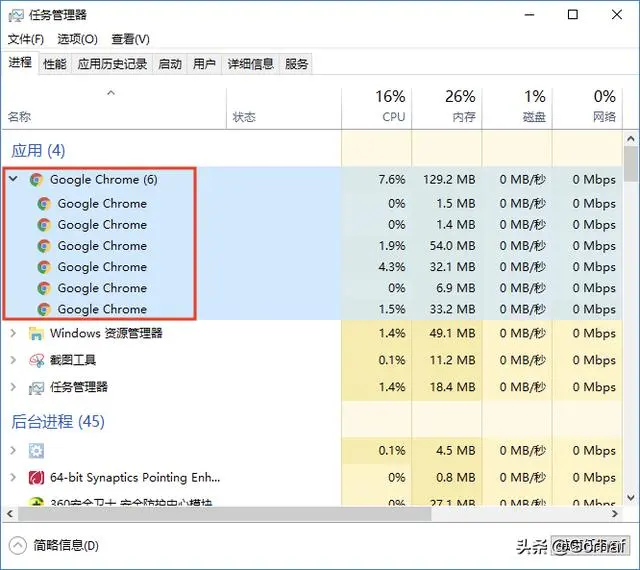Sort by the 状态 column header
The image size is (640, 570).
coord(284,108)
